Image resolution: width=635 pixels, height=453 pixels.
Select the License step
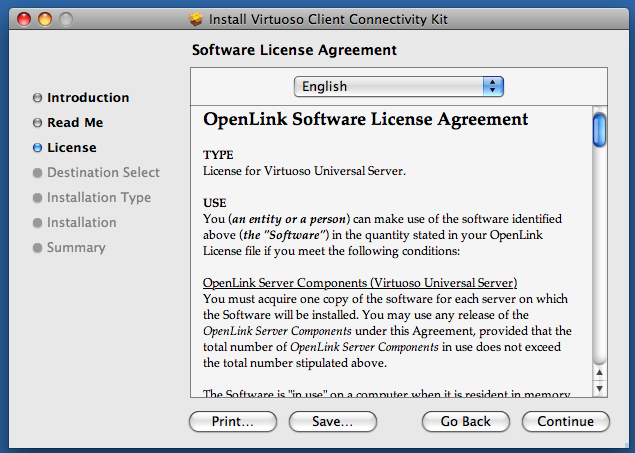72,148
